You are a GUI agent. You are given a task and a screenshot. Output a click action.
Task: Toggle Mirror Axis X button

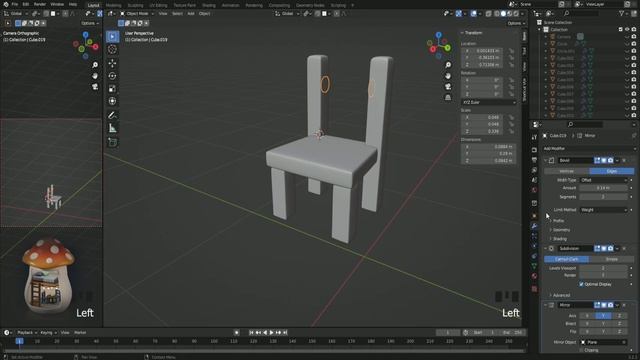[x=587, y=316]
